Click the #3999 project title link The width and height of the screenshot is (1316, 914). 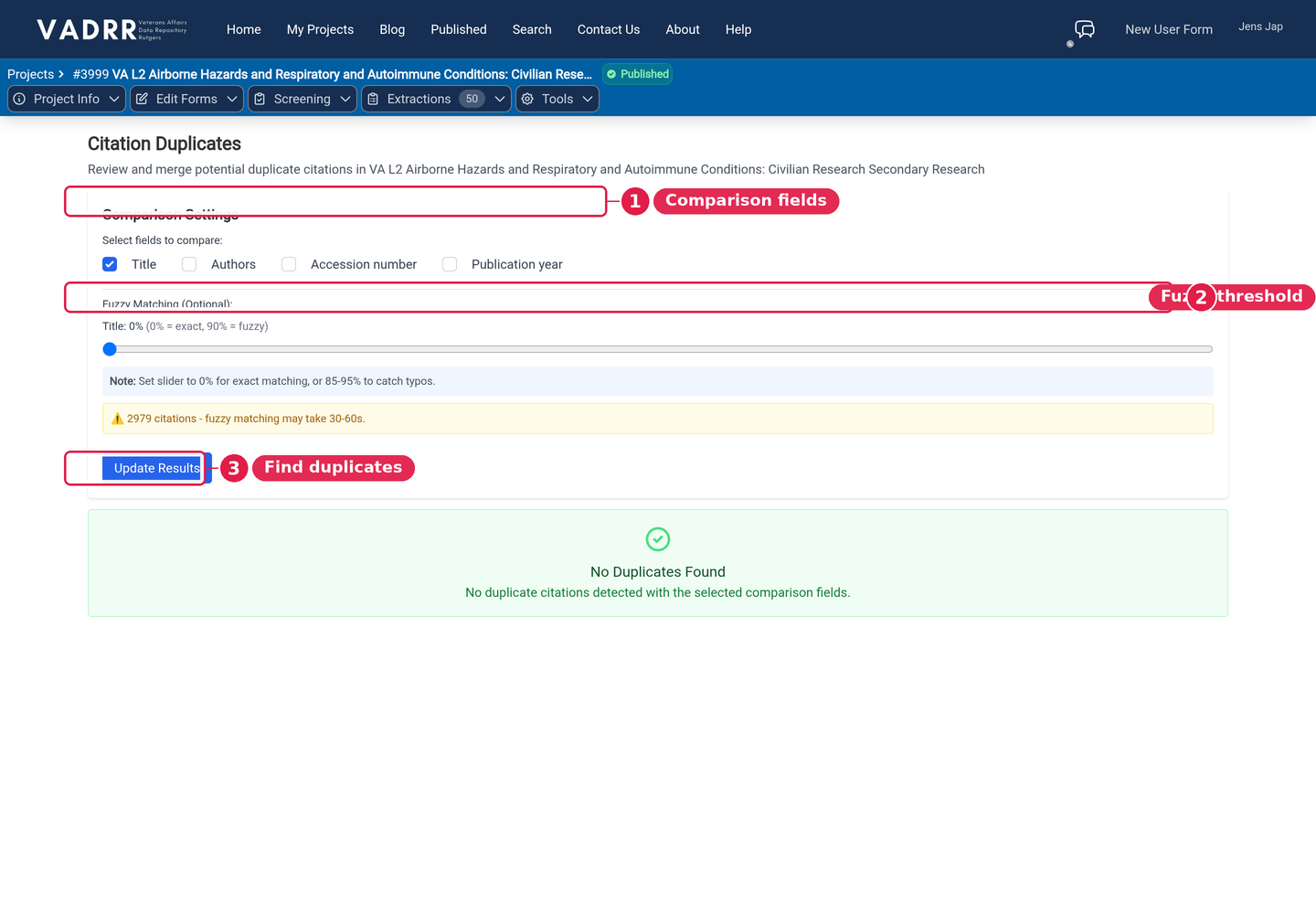click(333, 74)
